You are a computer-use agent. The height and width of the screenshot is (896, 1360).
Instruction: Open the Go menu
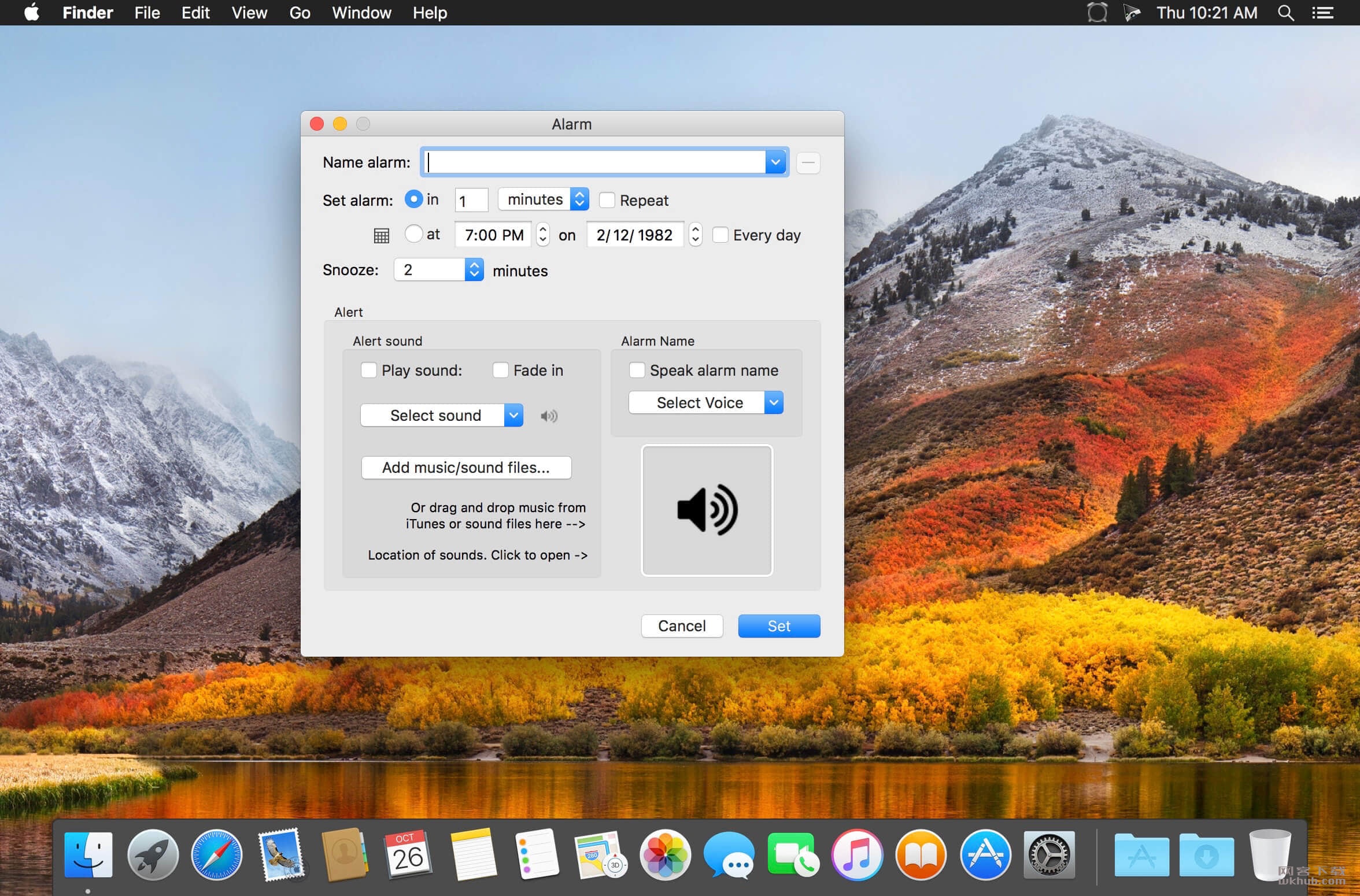[x=300, y=13]
